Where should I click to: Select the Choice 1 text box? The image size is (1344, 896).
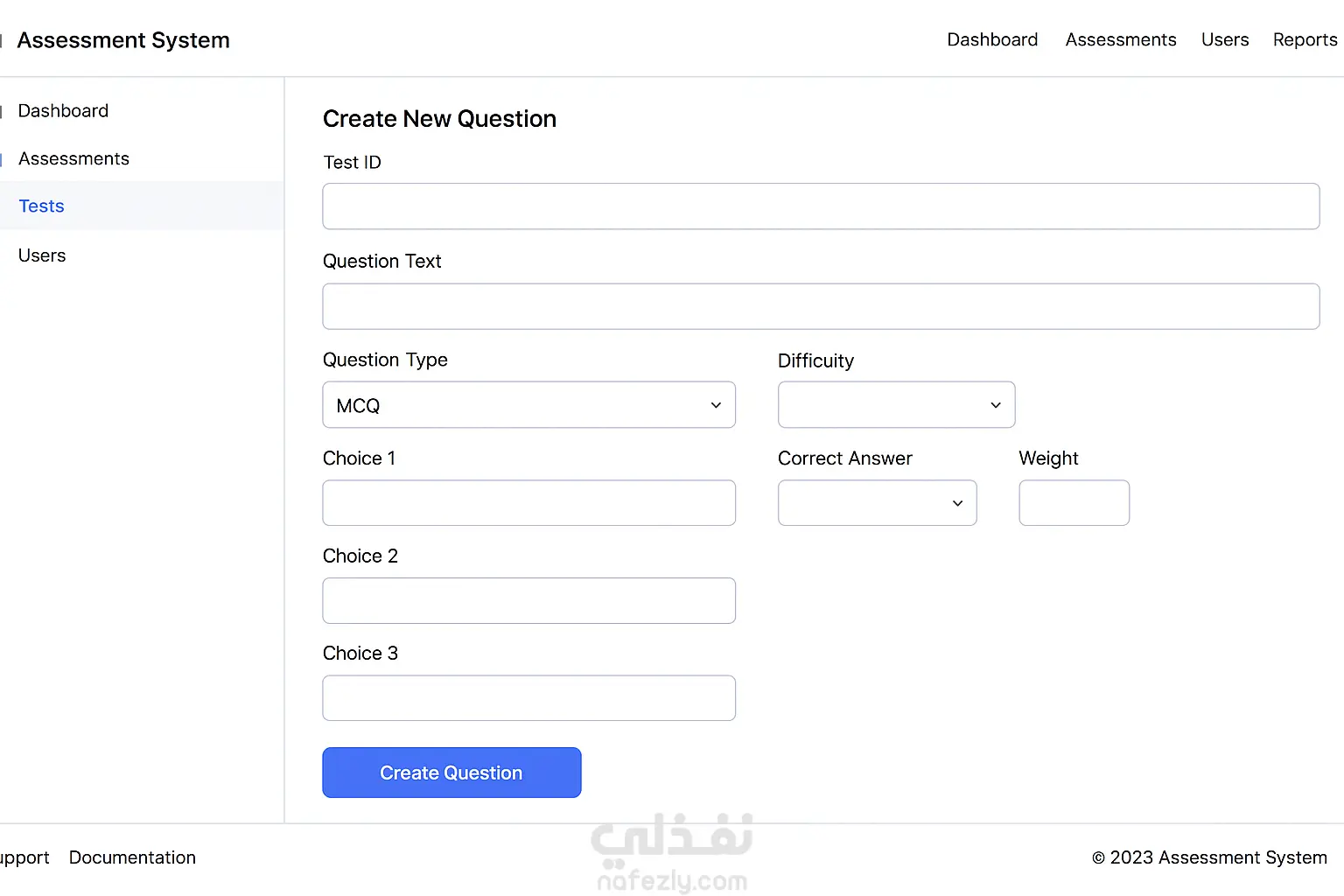[528, 503]
